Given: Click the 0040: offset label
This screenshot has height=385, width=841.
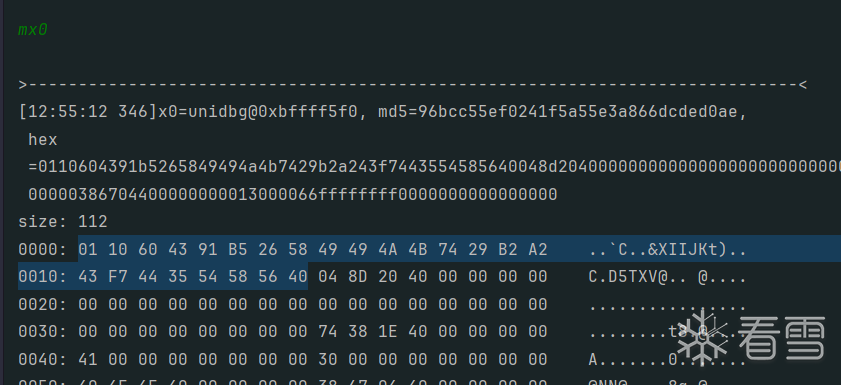Looking at the screenshot, I should click(x=43, y=359).
